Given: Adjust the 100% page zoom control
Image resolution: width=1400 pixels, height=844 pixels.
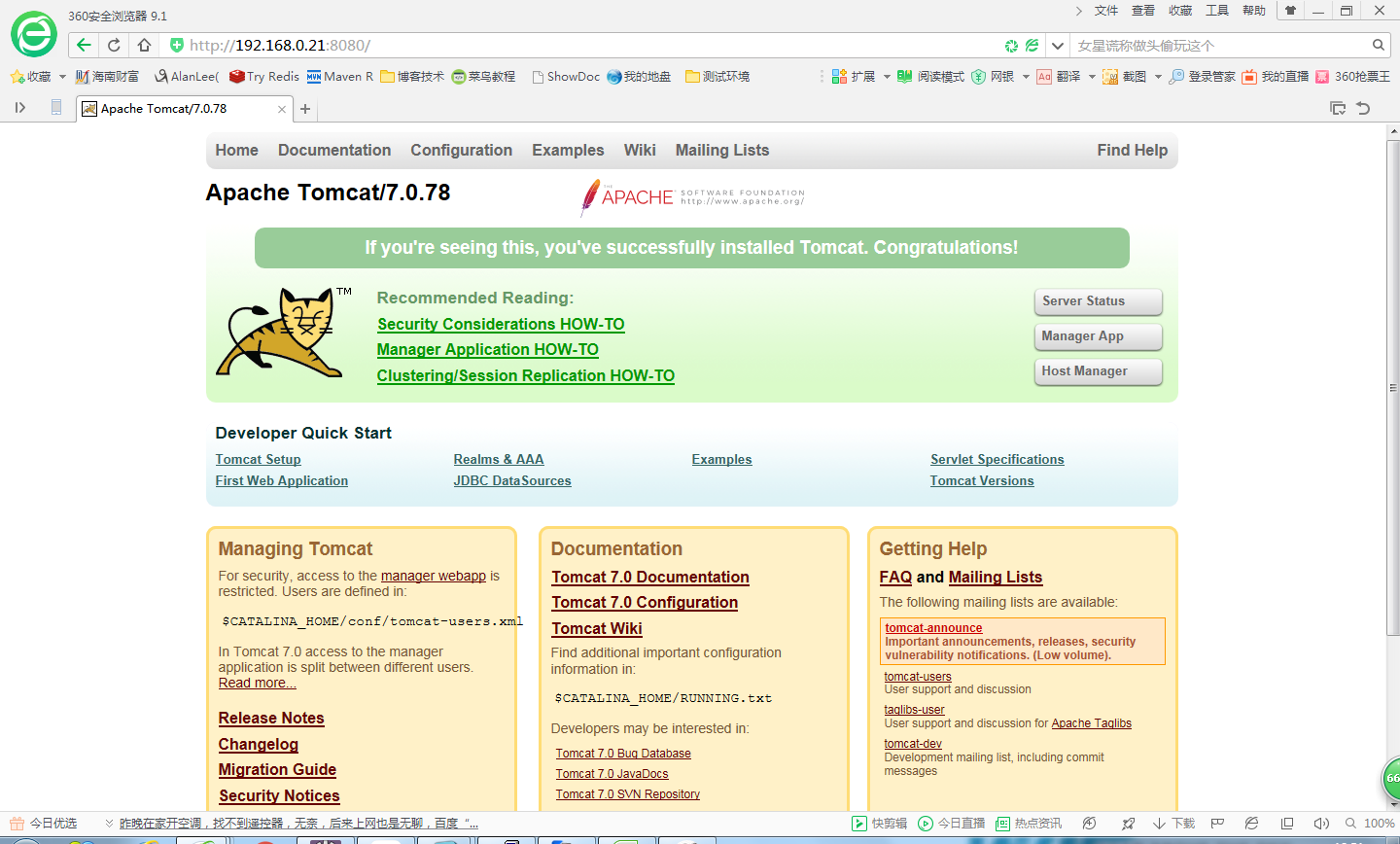Looking at the screenshot, I should 1371,824.
